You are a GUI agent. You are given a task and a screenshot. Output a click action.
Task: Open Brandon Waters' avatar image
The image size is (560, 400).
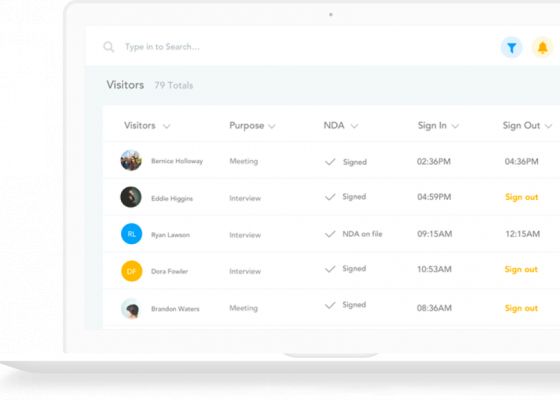[131, 308]
